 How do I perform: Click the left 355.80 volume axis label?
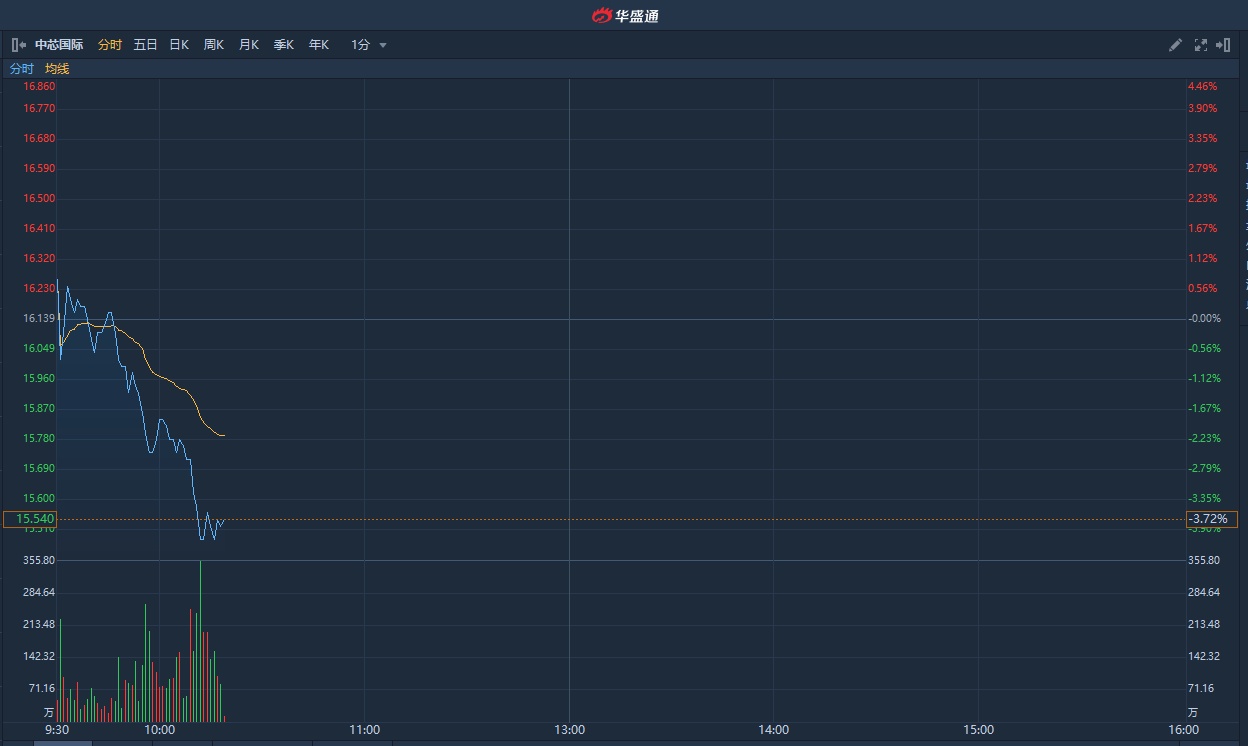coord(39,560)
